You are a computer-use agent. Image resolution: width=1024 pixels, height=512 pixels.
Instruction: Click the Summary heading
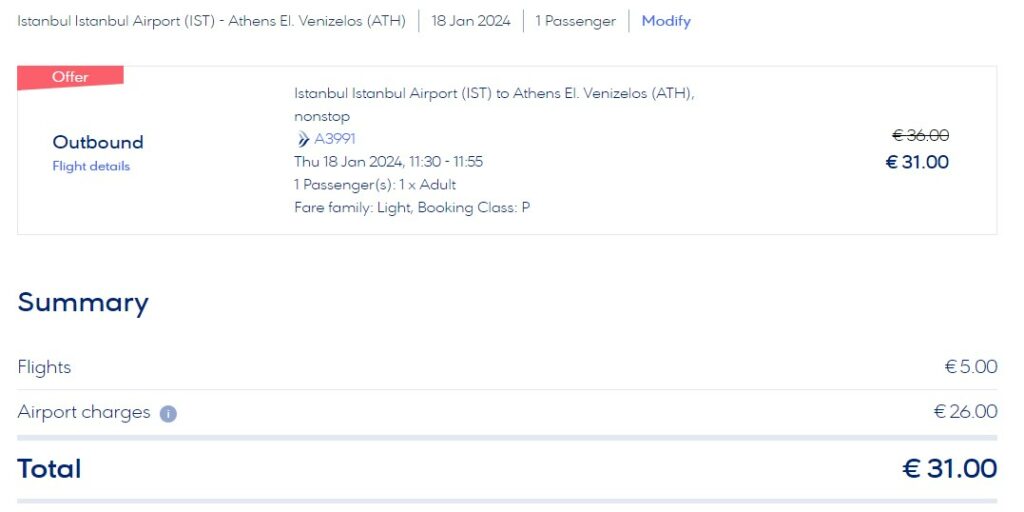83,303
